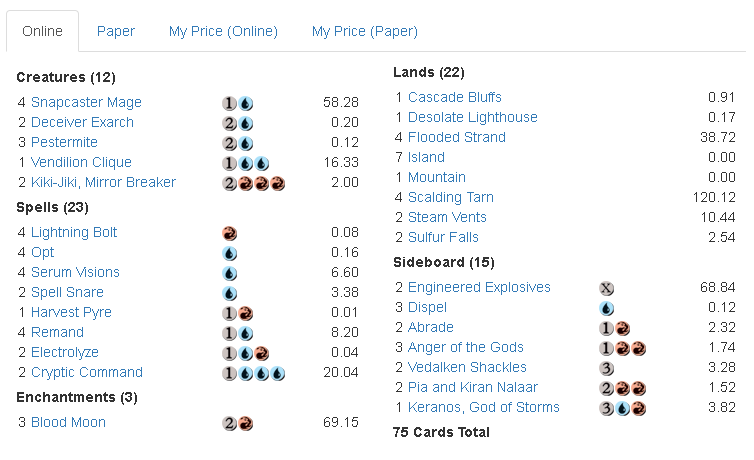This screenshot has height=460, width=754.
Task: Click the generic 3 icon for Vedalken Shackles
Action: click(x=606, y=367)
